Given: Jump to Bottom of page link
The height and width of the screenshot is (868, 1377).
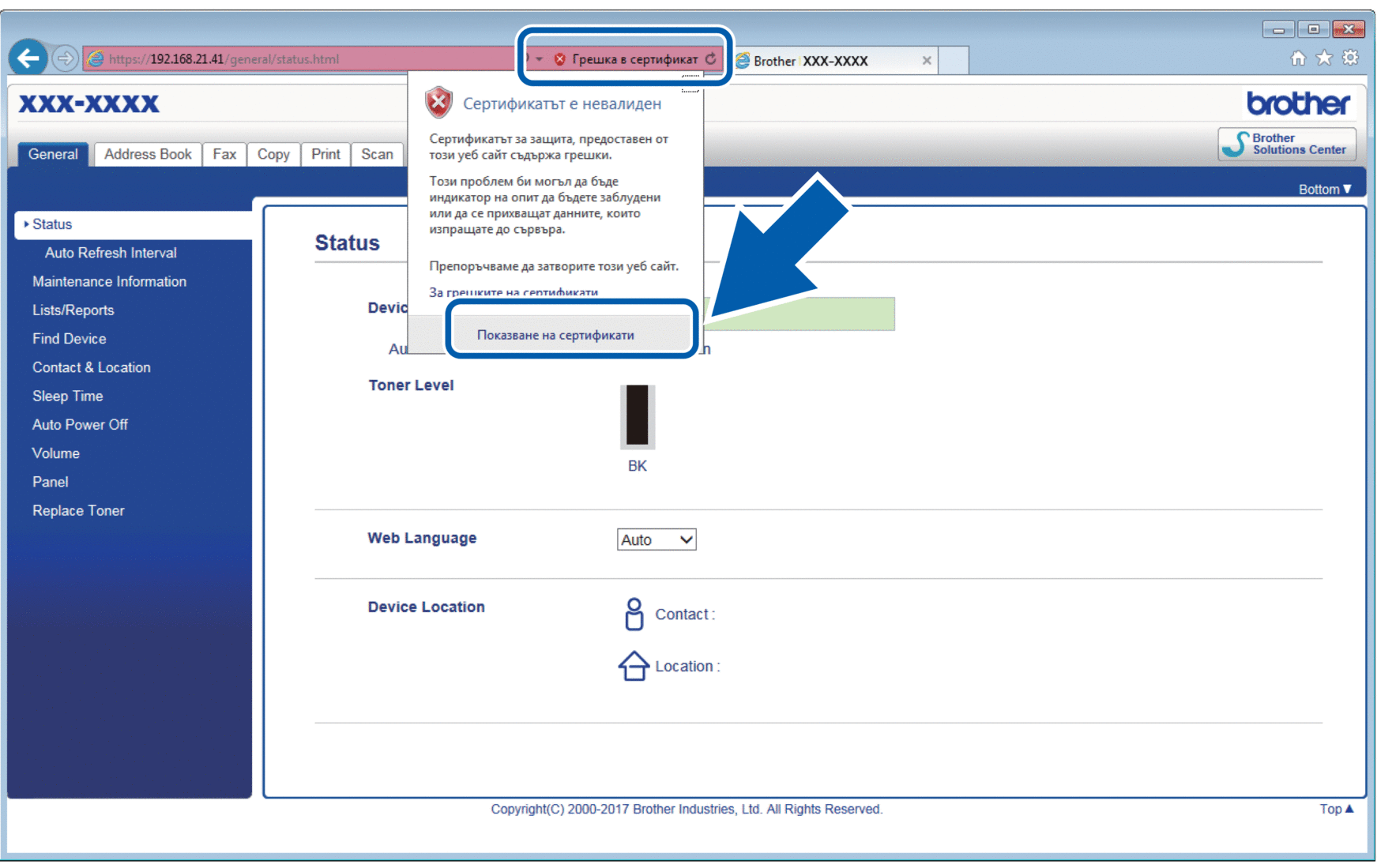Looking at the screenshot, I should pos(1325,190).
